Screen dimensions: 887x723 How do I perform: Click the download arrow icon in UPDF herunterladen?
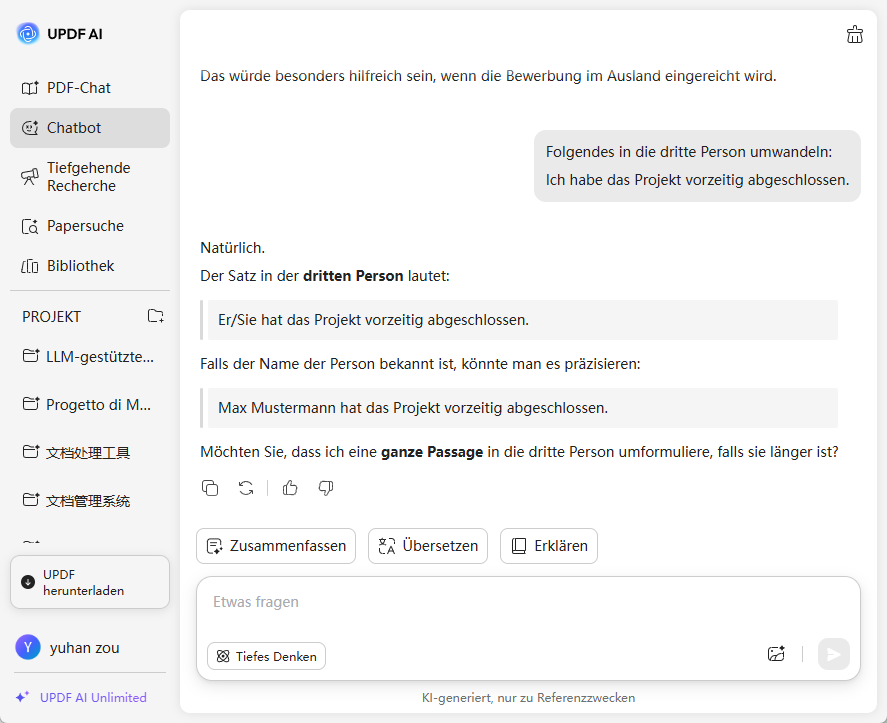pos(28,582)
